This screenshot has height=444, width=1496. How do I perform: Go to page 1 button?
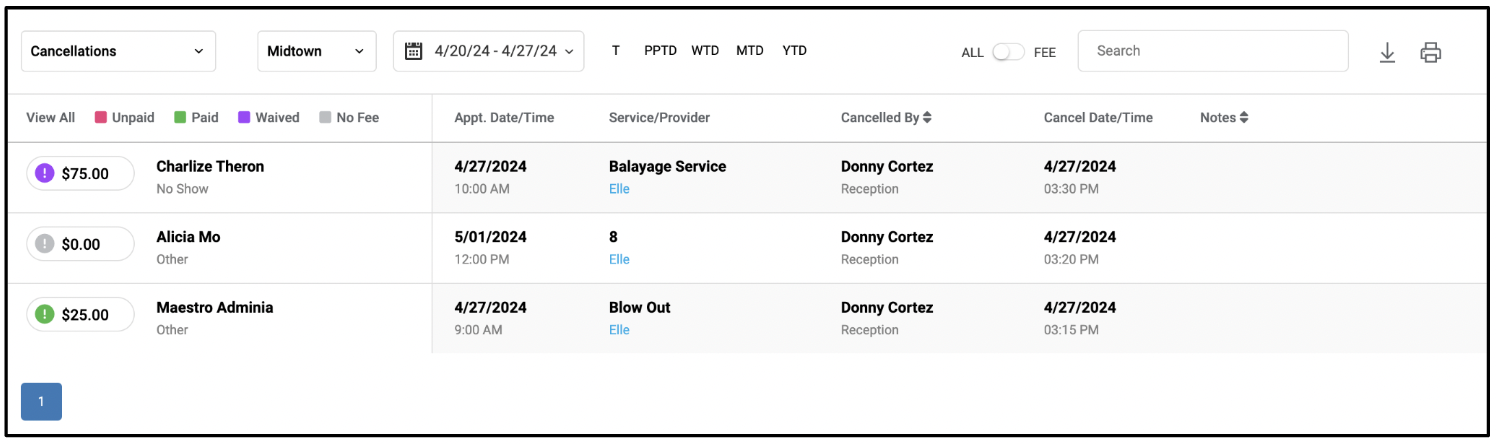(41, 402)
